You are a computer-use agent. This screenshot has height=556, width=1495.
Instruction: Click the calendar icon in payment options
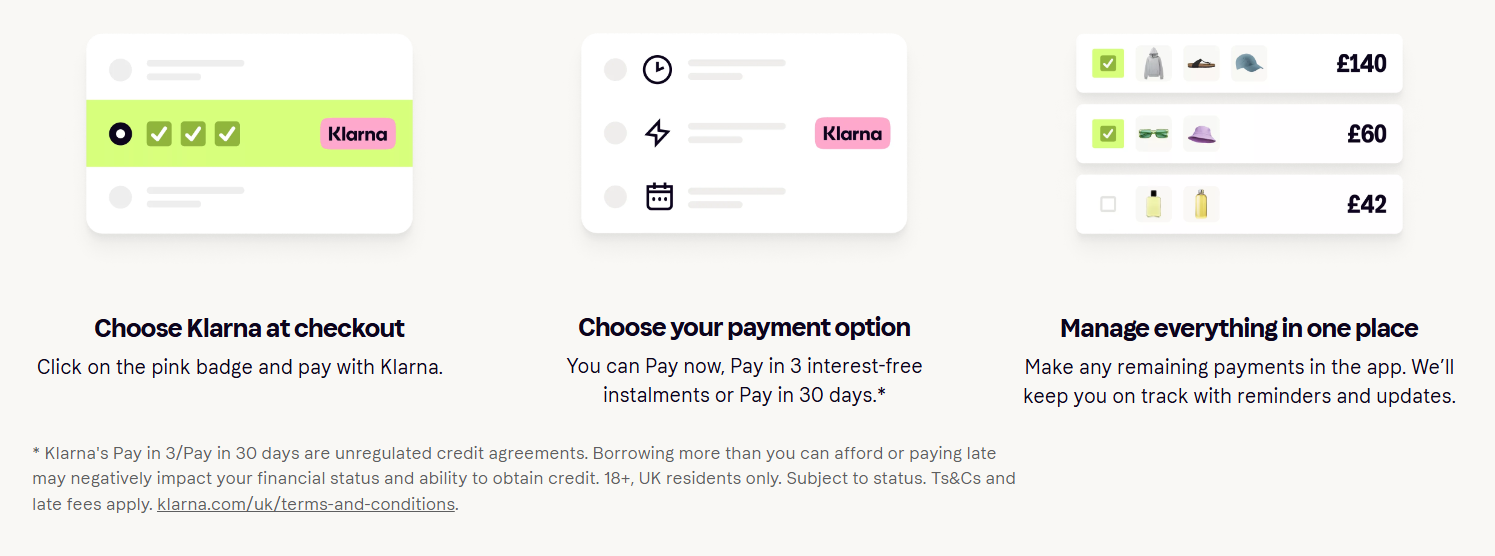(x=658, y=196)
